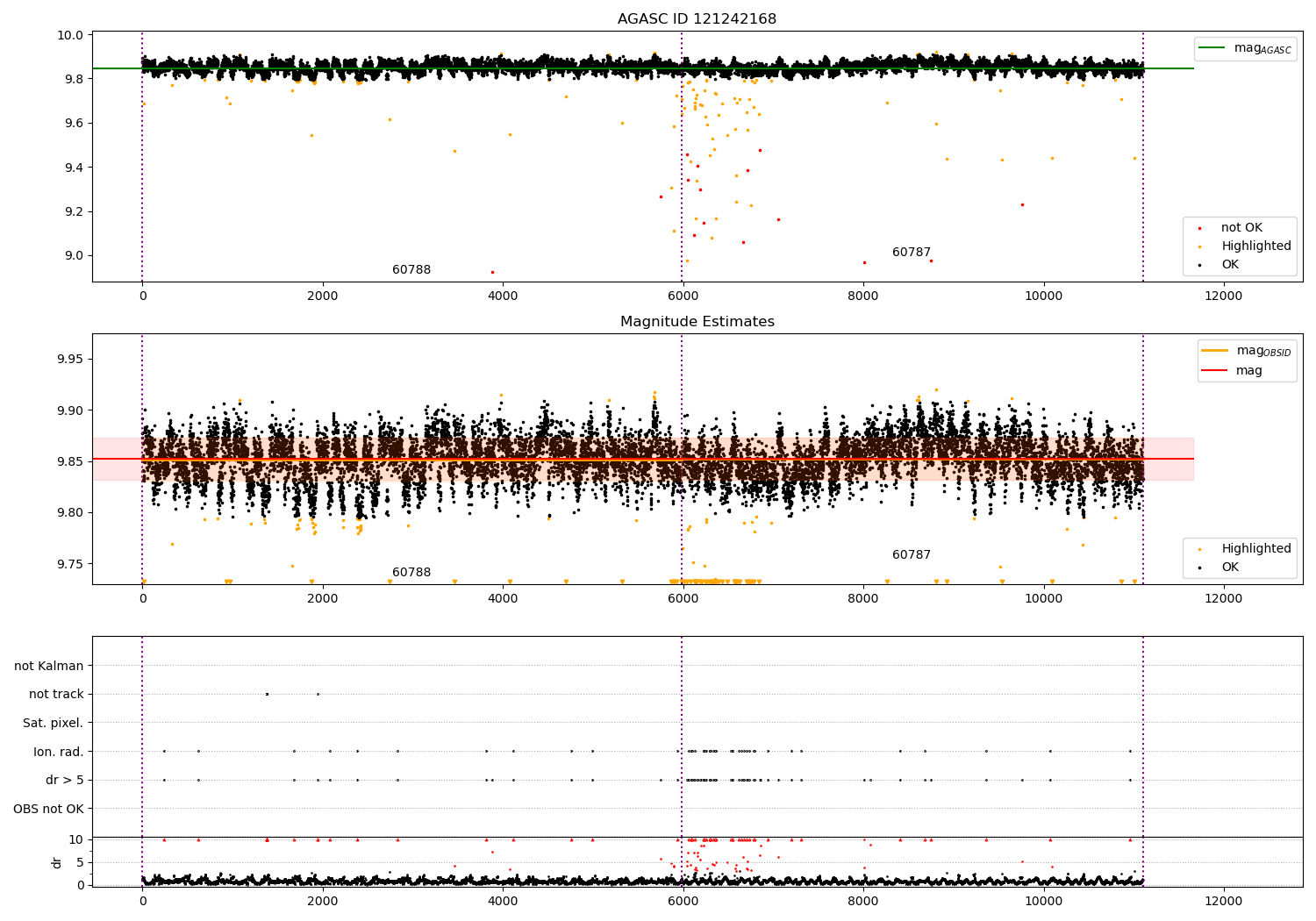The width and height of the screenshot is (1316, 921).
Task: Click the 'AGASC ID 121242168' plot title
Action: (697, 19)
